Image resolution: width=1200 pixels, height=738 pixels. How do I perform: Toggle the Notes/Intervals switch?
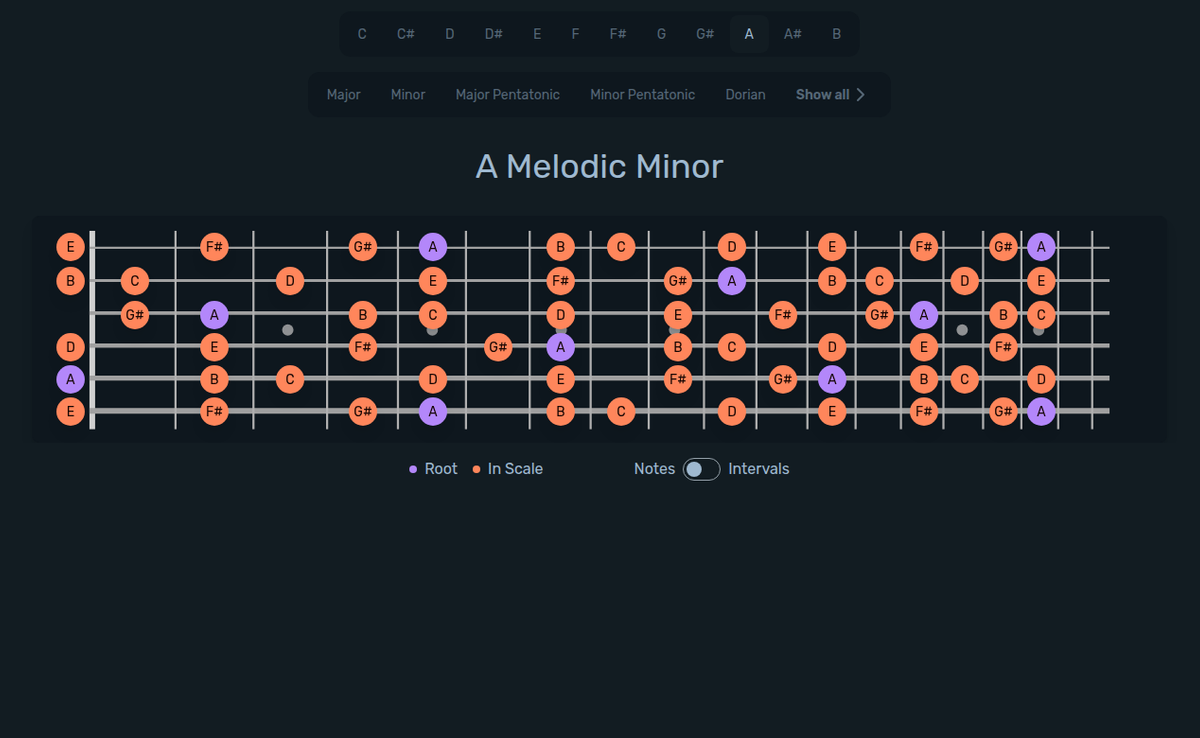(x=700, y=469)
